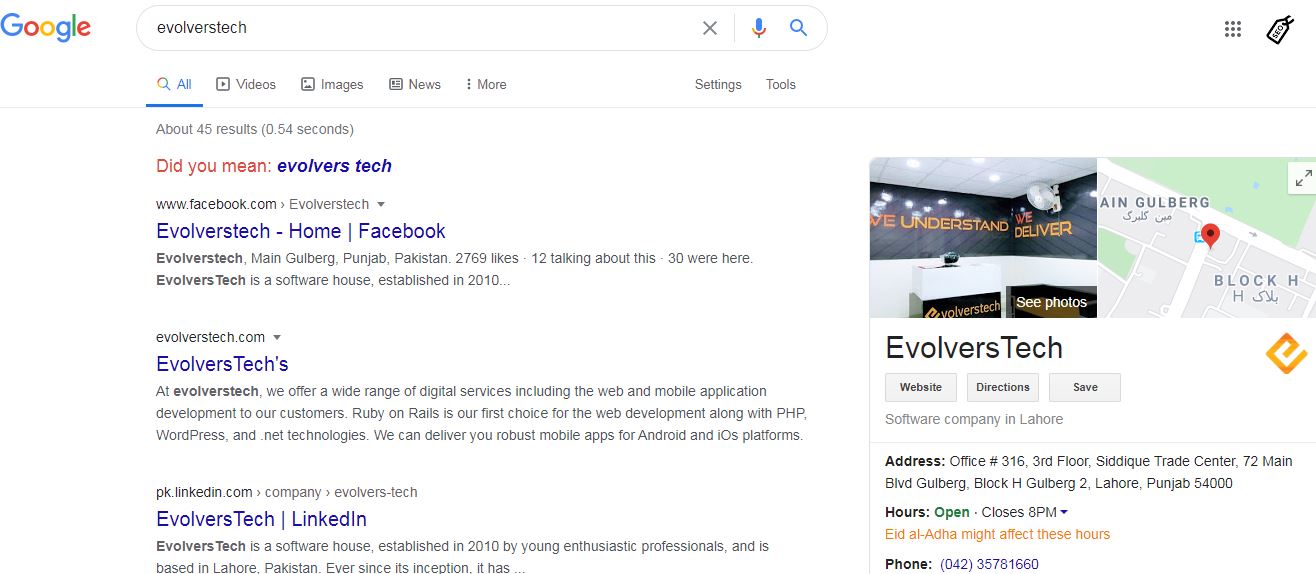The width and height of the screenshot is (1316, 574).
Task: Open "Evolverstech - Home | Facebook" result
Action: [301, 231]
